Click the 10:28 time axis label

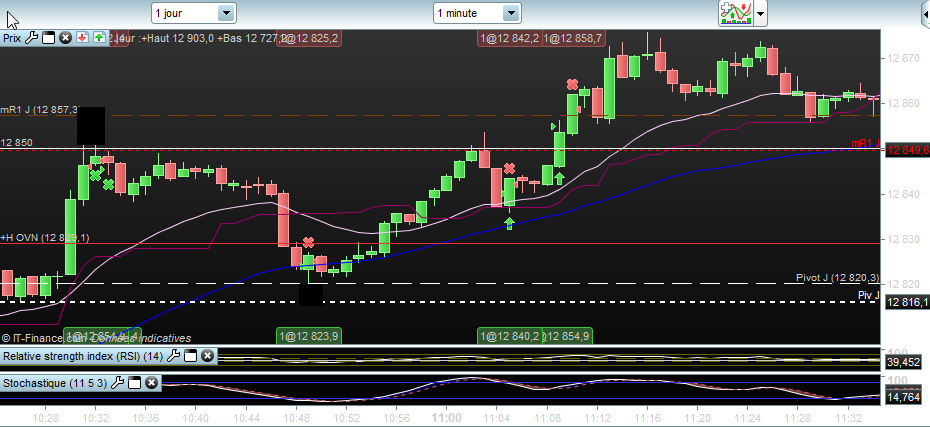(x=46, y=417)
